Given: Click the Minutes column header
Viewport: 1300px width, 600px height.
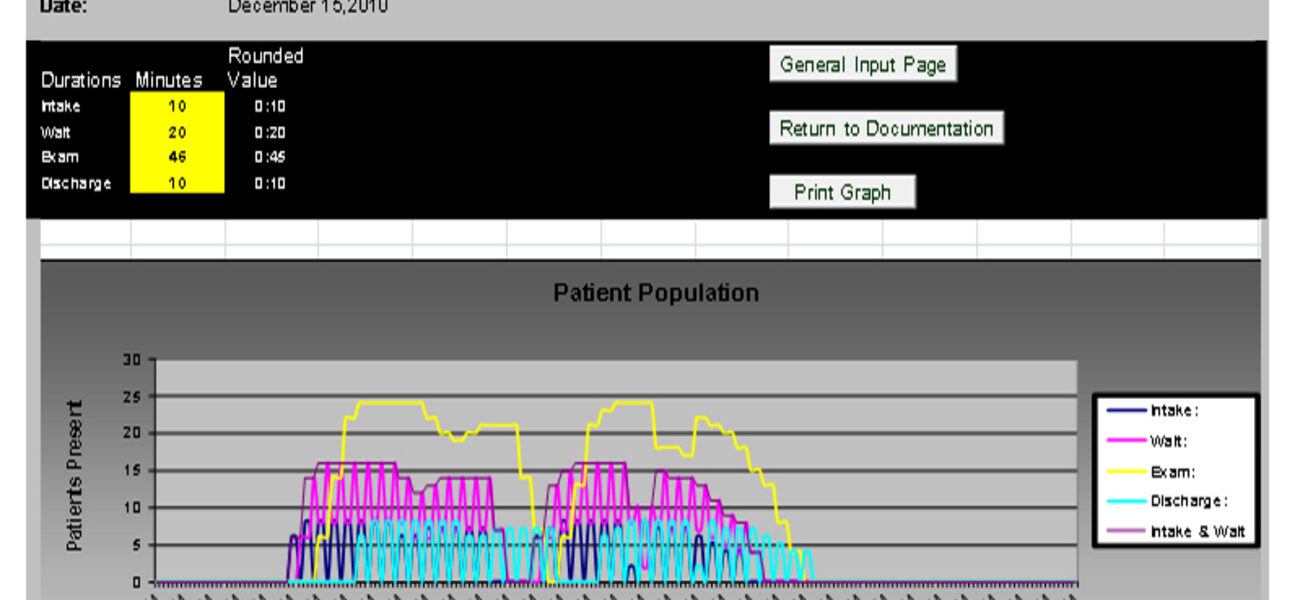Looking at the screenshot, I should pyautogui.click(x=169, y=80).
